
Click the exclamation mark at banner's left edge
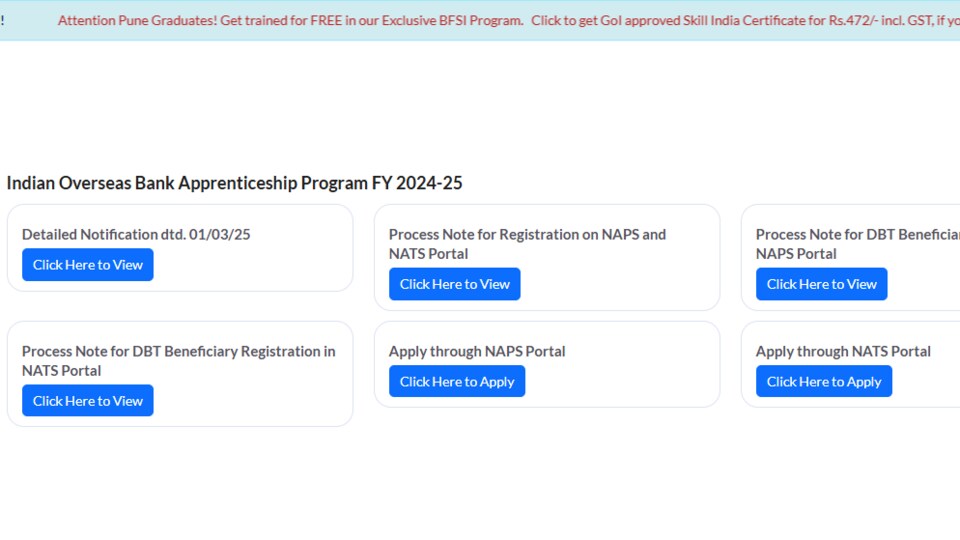[2, 20]
